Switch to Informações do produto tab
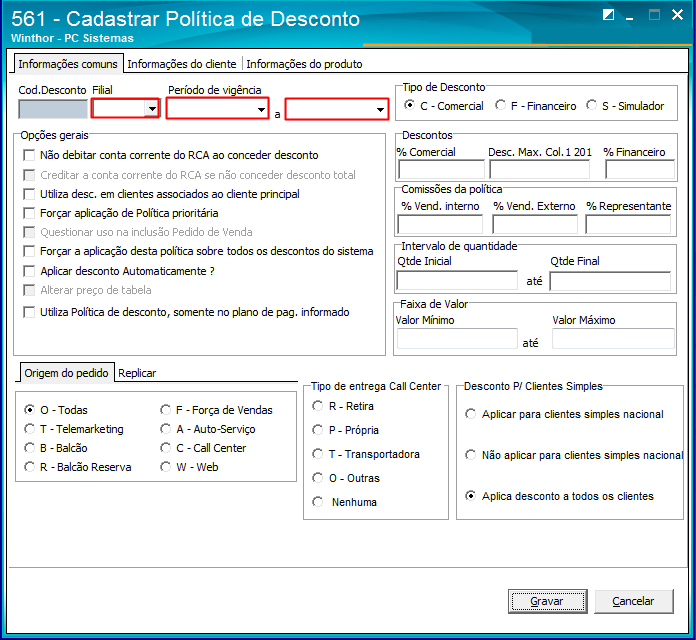Image resolution: width=696 pixels, height=640 pixels. pos(304,64)
